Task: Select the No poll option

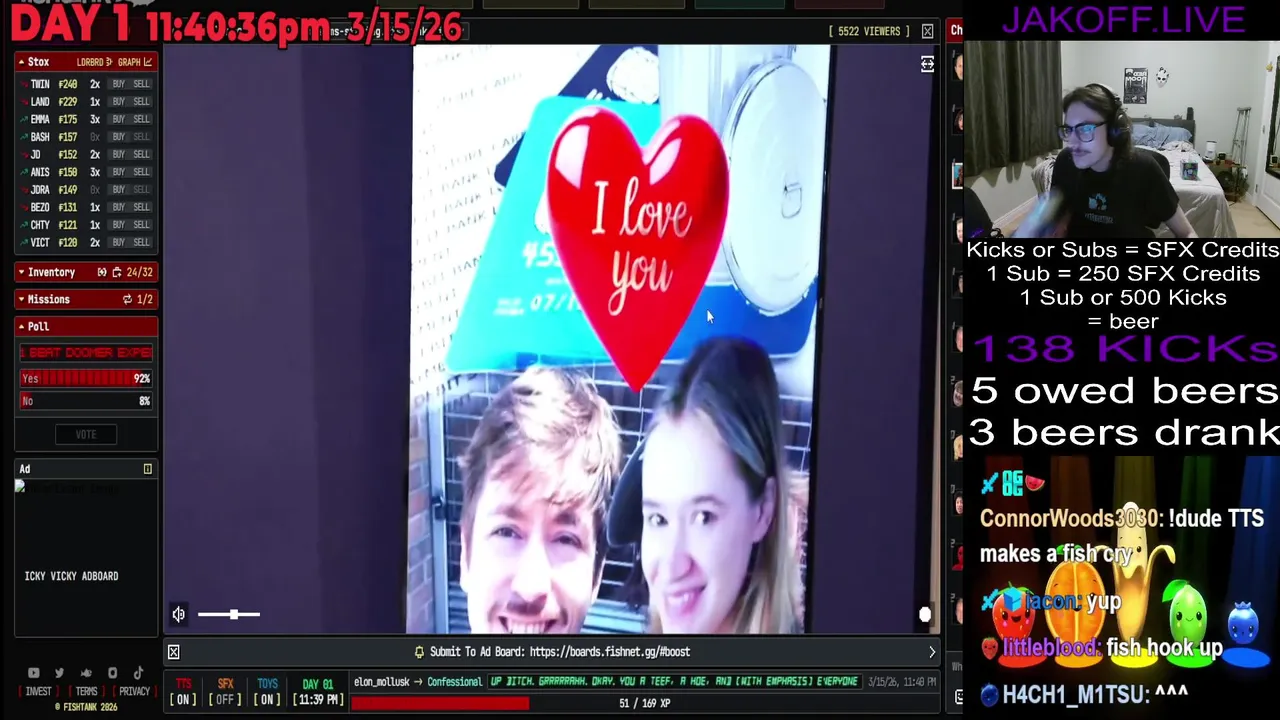Action: point(86,401)
